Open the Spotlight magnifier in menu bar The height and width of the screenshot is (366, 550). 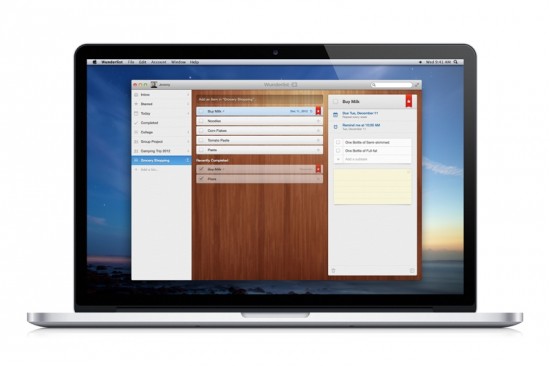[x=456, y=62]
